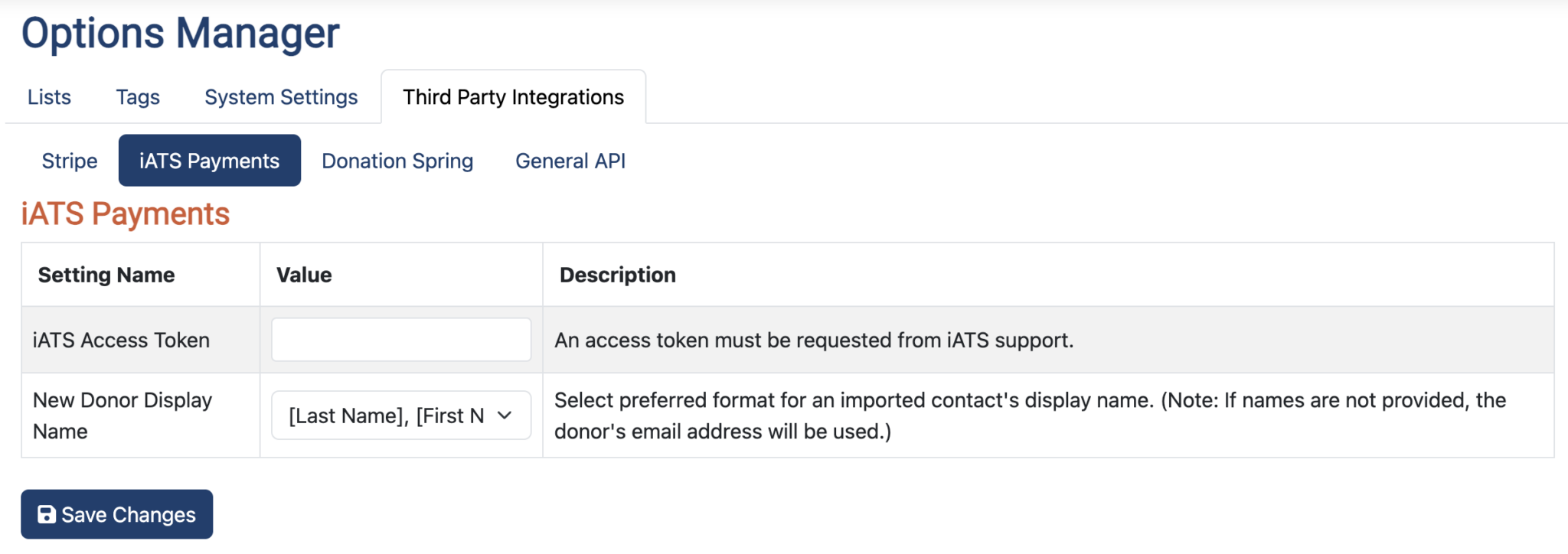Open the General API settings tab
The width and height of the screenshot is (1568, 554).
click(570, 161)
